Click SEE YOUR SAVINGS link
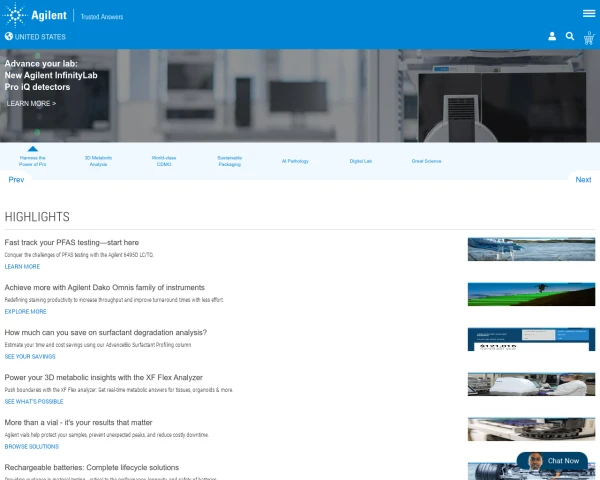 click(x=30, y=356)
